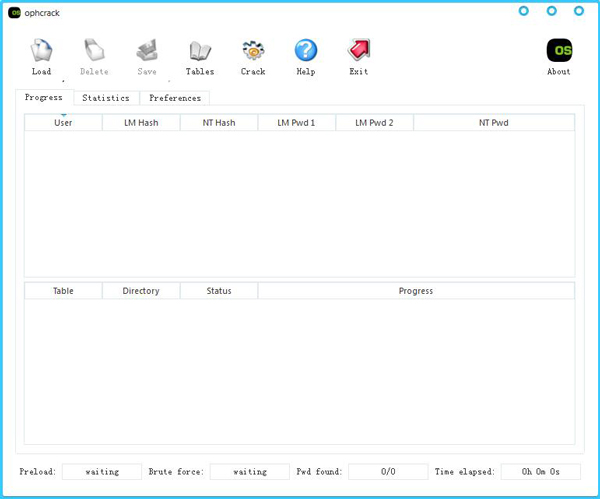
Task: Click the LM Pwd 2 column header
Action: [374, 122]
